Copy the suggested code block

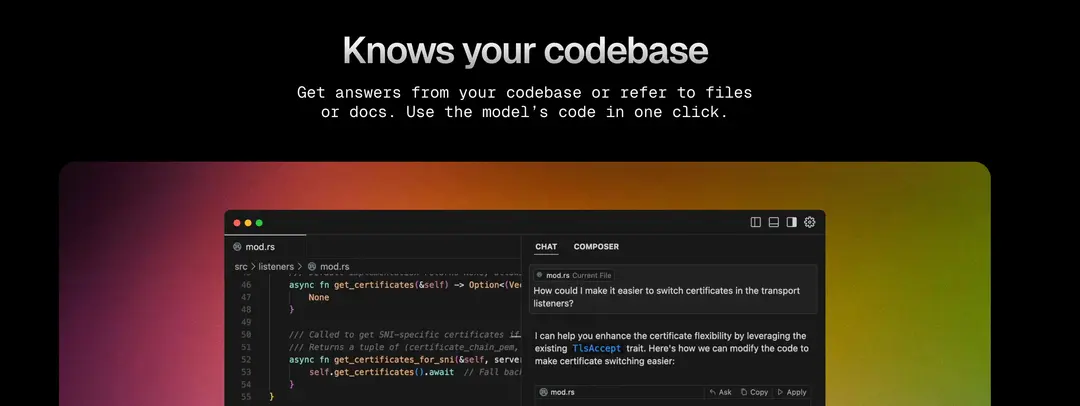click(x=754, y=392)
